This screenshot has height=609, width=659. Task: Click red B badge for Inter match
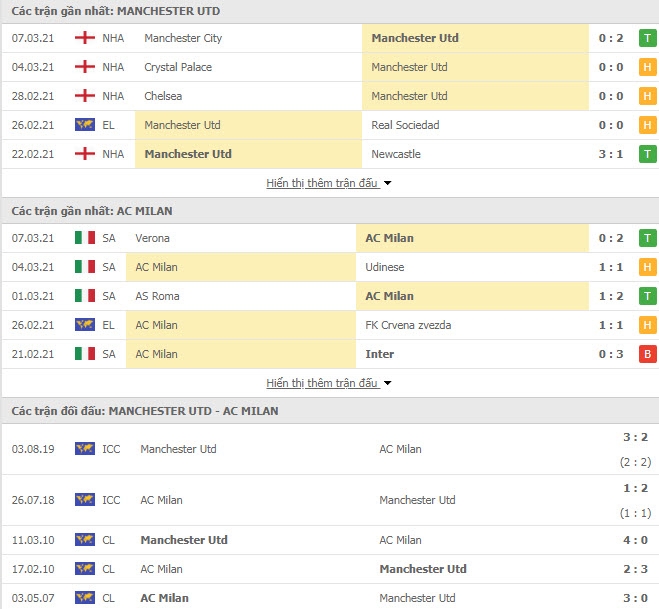647,354
